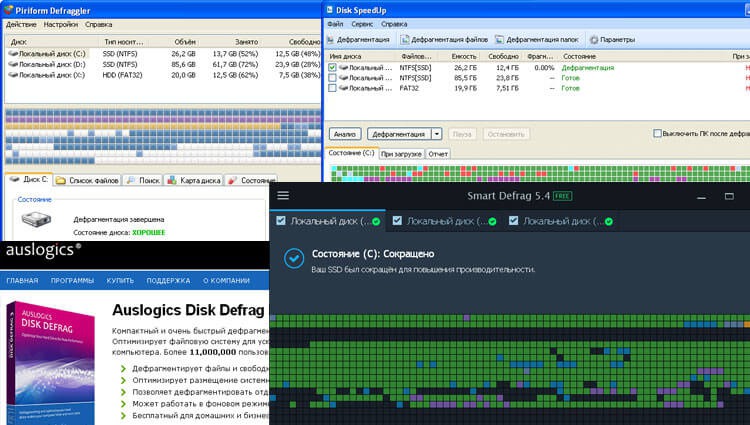This screenshot has width=750, height=425.
Task: Expand the Дефрагментация button dropdown arrow
Action: (437, 133)
